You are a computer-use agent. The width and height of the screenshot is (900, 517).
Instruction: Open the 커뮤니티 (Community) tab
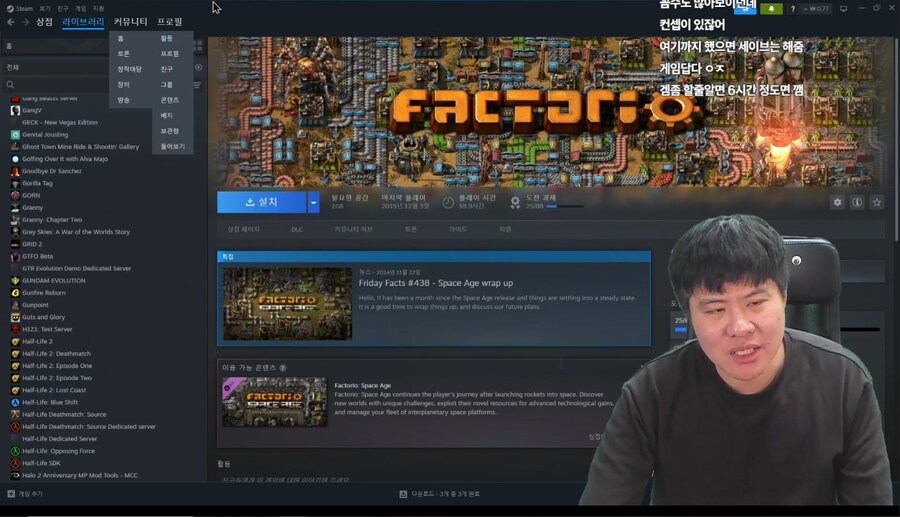pyautogui.click(x=130, y=22)
